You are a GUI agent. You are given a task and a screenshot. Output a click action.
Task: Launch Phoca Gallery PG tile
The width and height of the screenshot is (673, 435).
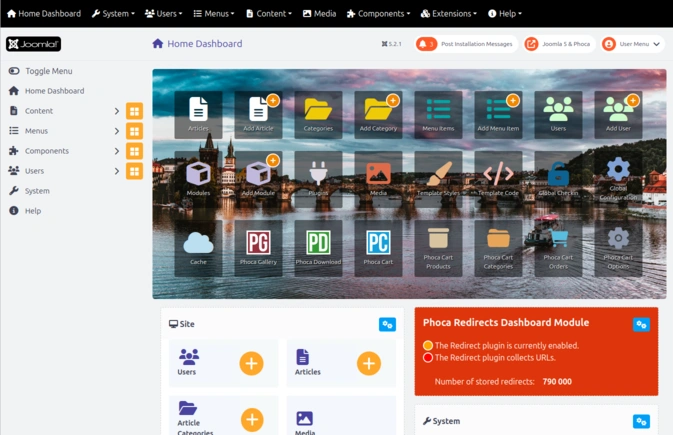258,248
